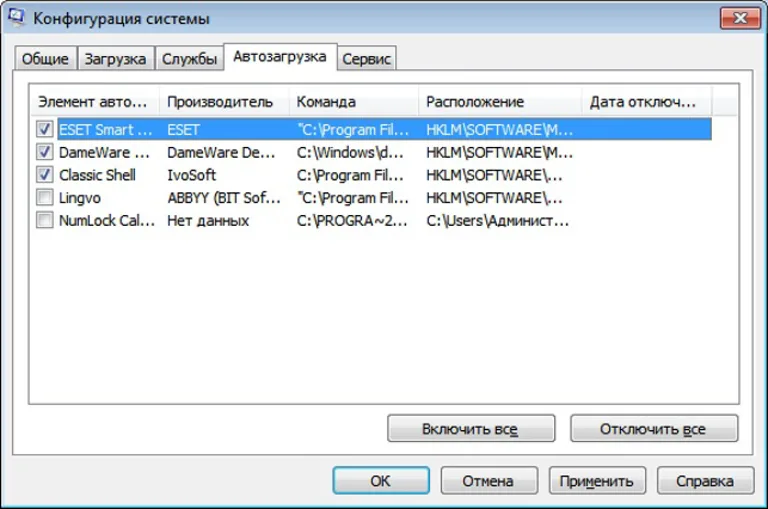This screenshot has height=509, width=768.
Task: Sort by Расположение column header
Action: tap(500, 101)
